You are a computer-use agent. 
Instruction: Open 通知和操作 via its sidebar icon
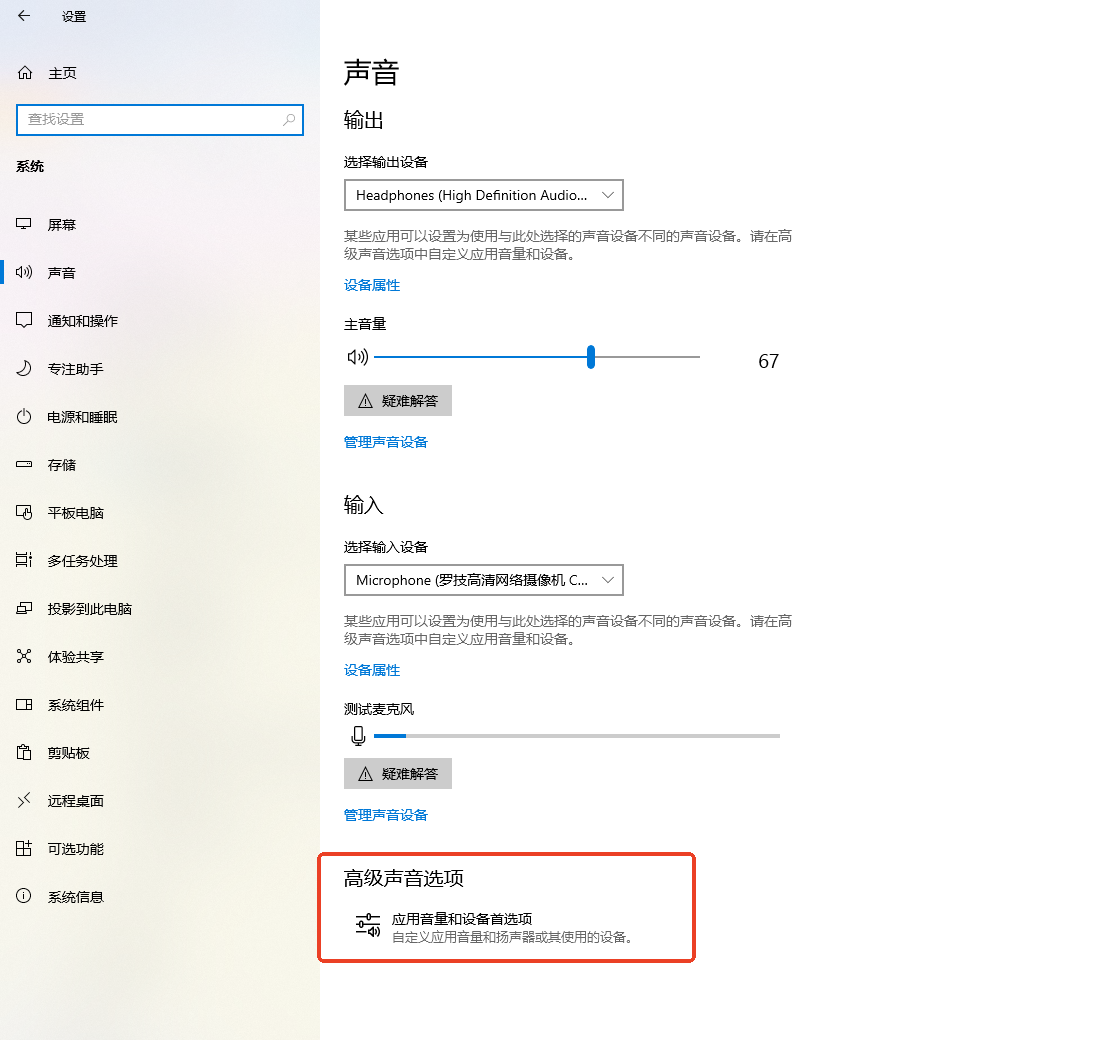pyautogui.click(x=24, y=320)
